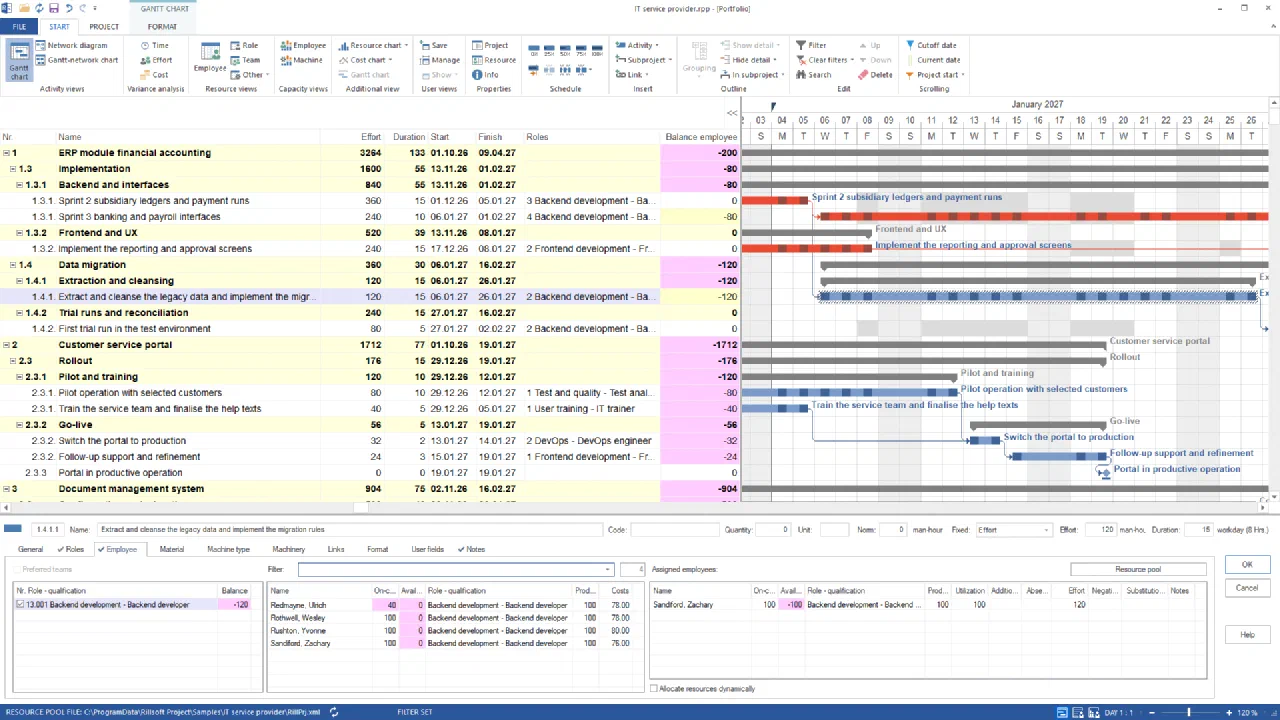Image resolution: width=1280 pixels, height=720 pixels.
Task: Open Project properties
Action: [x=490, y=45]
